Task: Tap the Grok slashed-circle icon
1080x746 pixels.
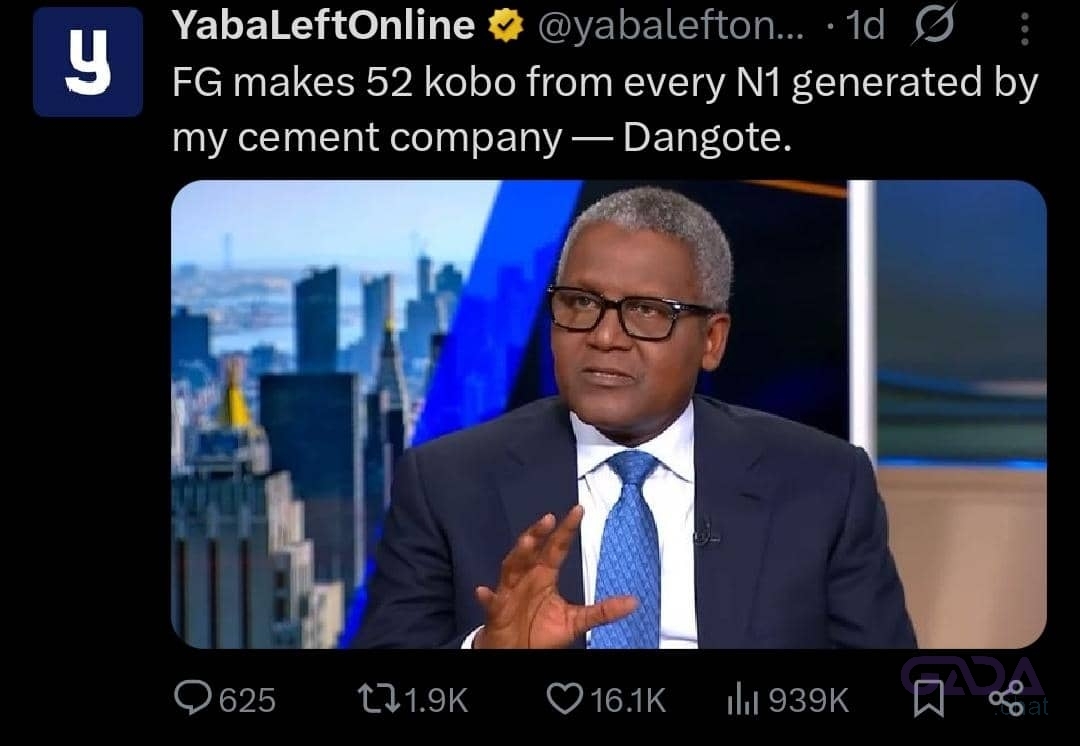Action: point(934,24)
